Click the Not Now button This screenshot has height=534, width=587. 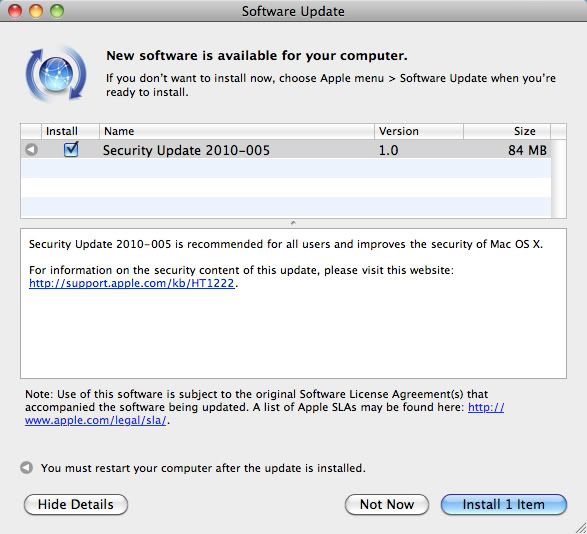pyautogui.click(x=387, y=504)
